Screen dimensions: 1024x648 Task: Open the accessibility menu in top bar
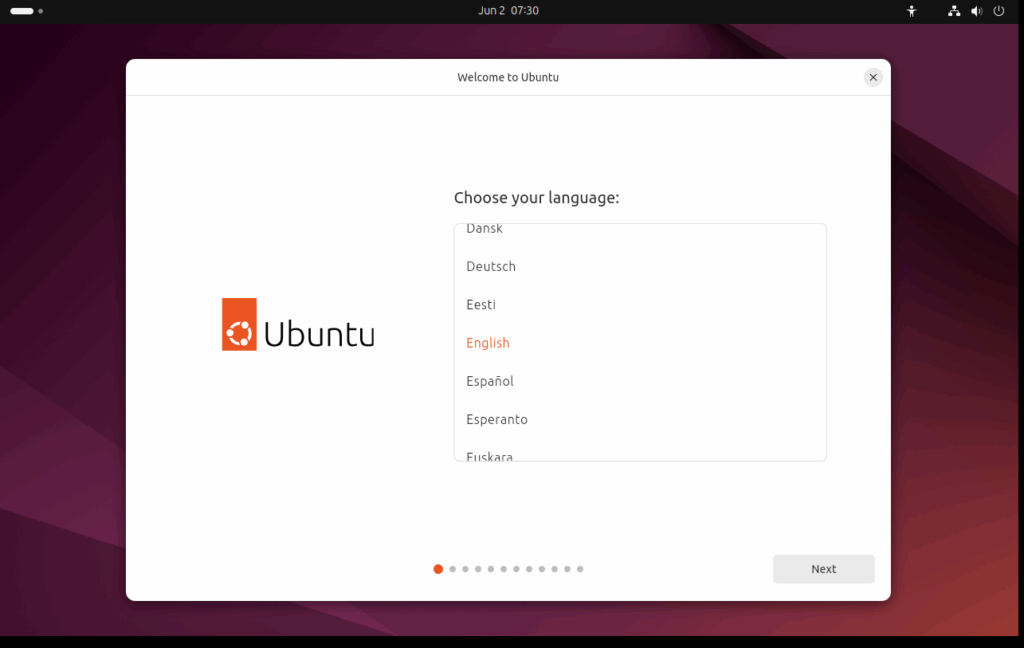[x=912, y=11]
